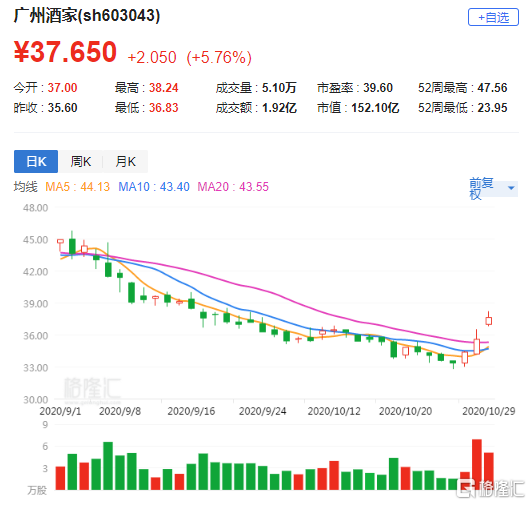Image resolution: width=531 pixels, height=505 pixels.
Task: Click the 成交量 value 5.10万
Action: pyautogui.click(x=279, y=88)
